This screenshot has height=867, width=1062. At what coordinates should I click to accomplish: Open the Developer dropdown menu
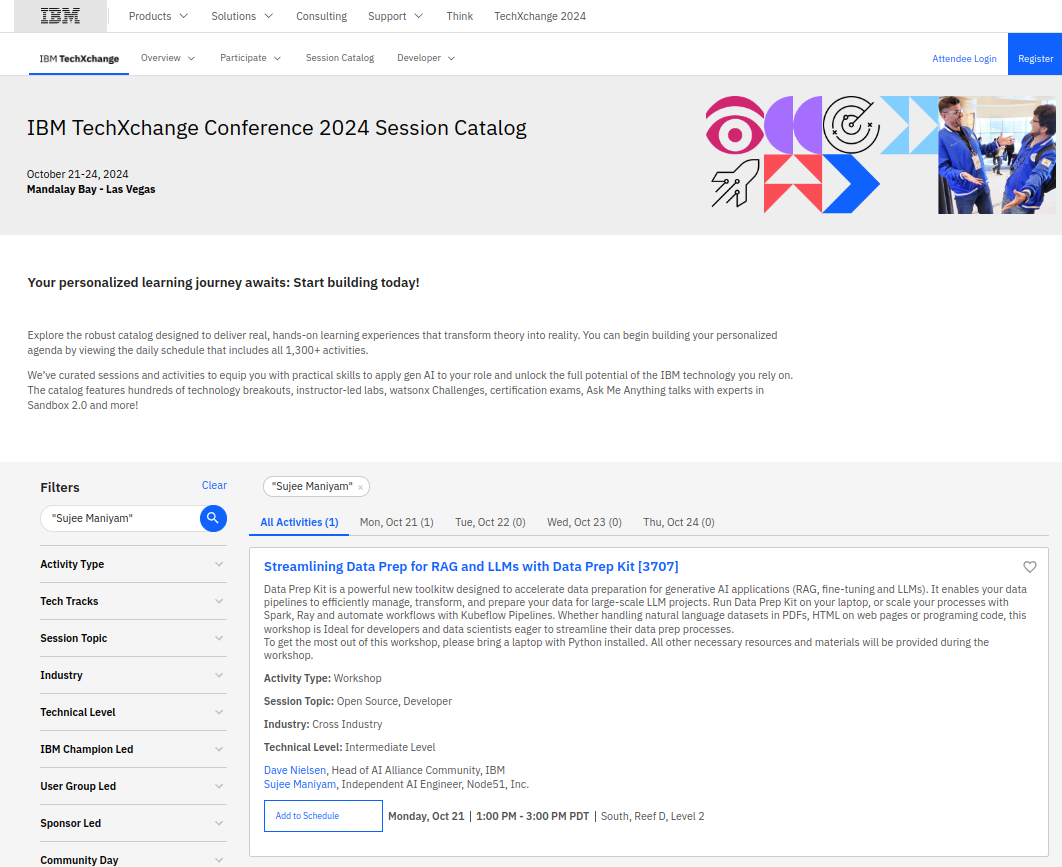tap(425, 58)
